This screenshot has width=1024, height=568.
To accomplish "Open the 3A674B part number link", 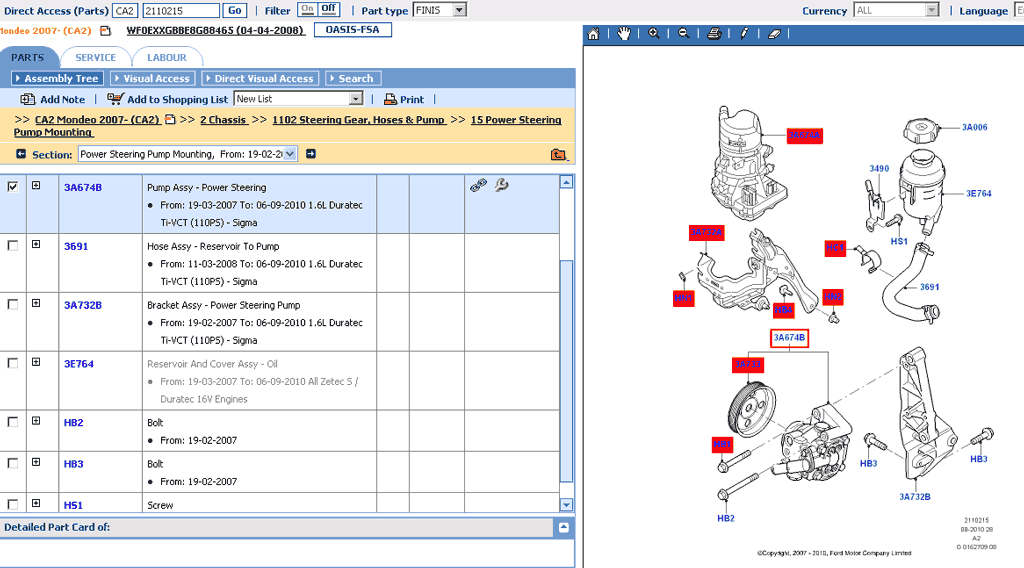I will coord(83,187).
